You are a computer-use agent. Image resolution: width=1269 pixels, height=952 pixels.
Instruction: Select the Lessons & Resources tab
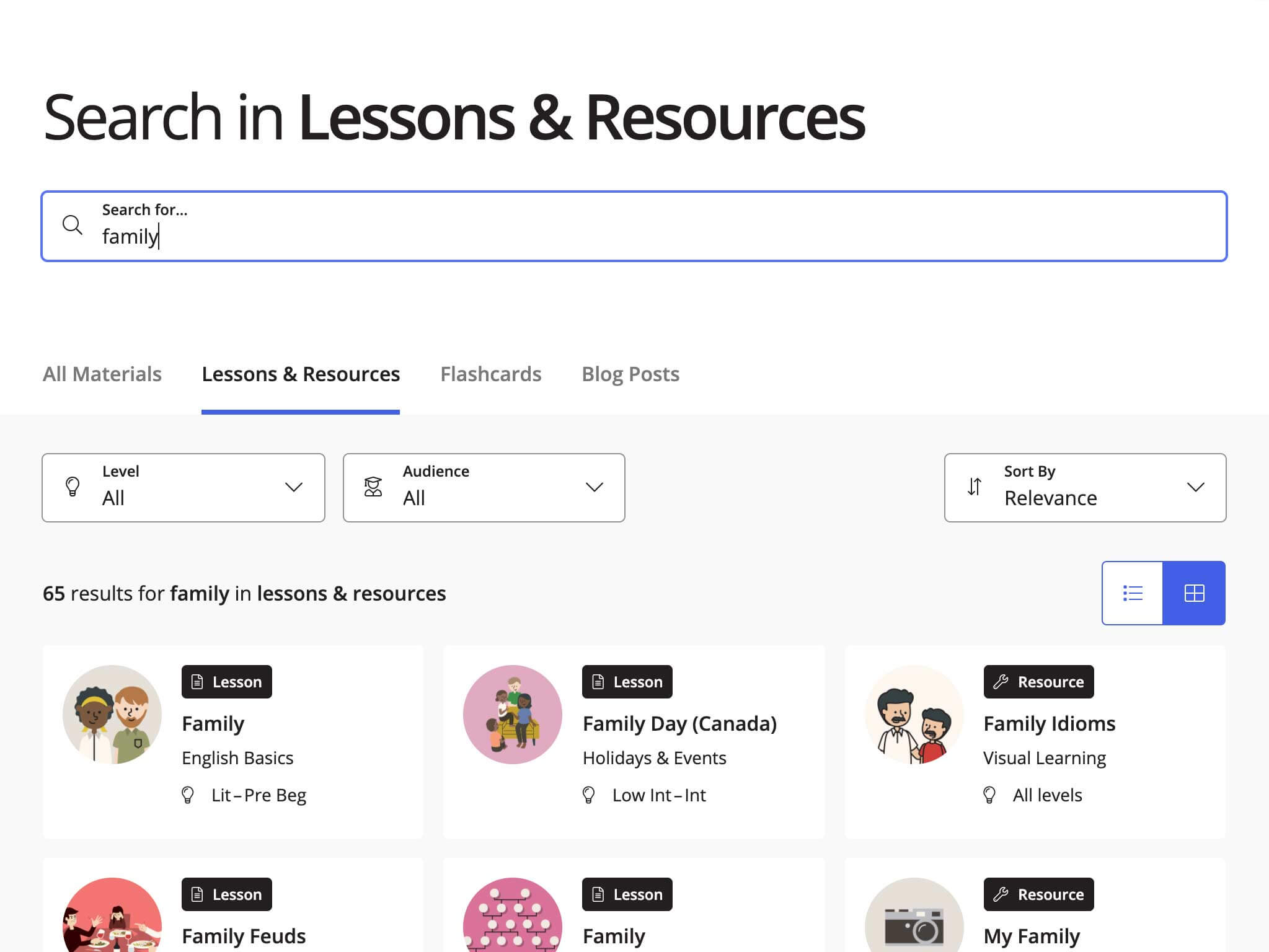pyautogui.click(x=301, y=374)
